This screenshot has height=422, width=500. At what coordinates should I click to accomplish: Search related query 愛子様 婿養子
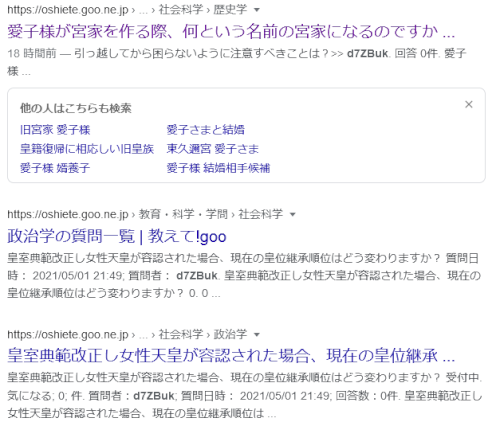[x=55, y=168]
